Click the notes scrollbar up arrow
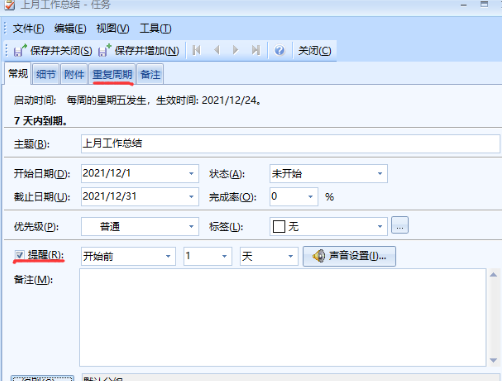 pyautogui.click(x=493, y=275)
